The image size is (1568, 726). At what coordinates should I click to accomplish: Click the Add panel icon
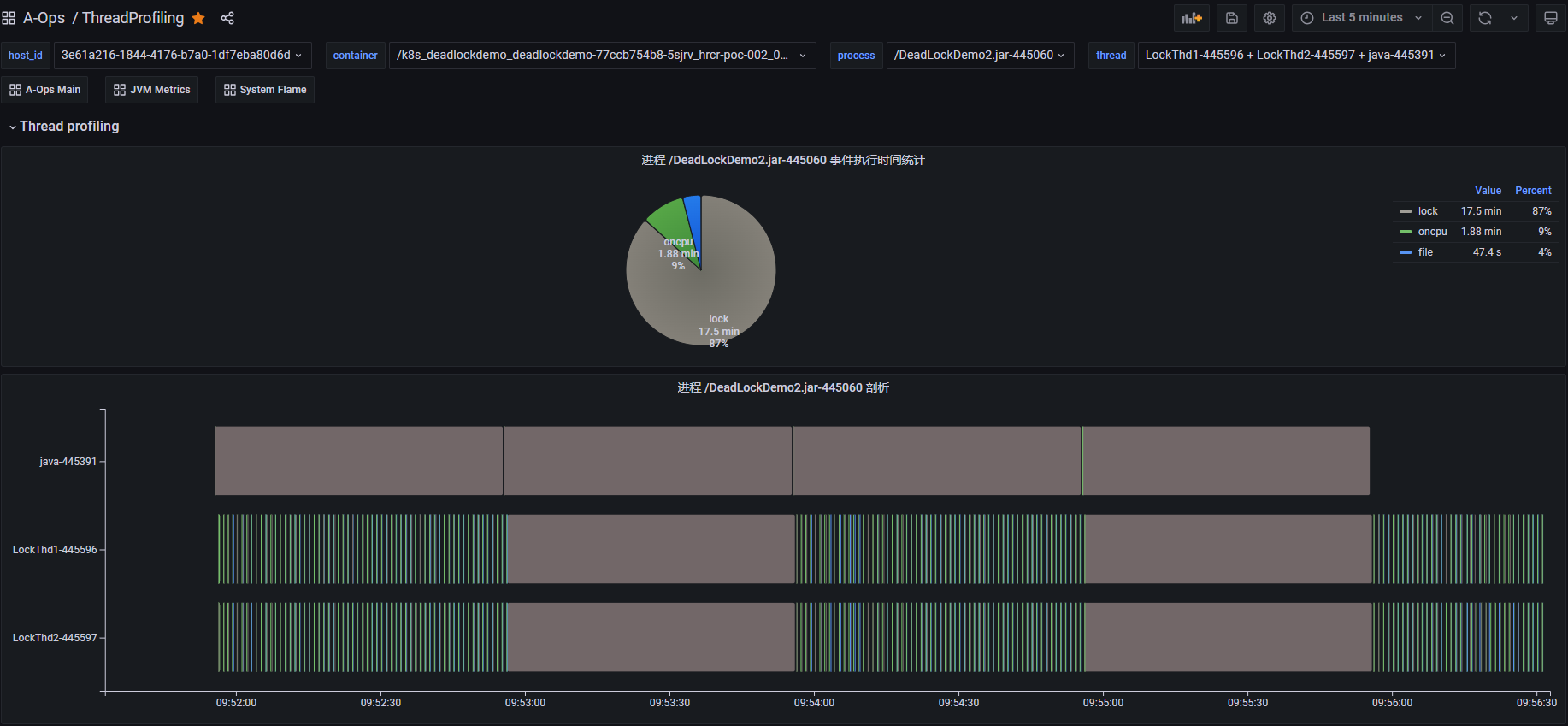(1191, 18)
